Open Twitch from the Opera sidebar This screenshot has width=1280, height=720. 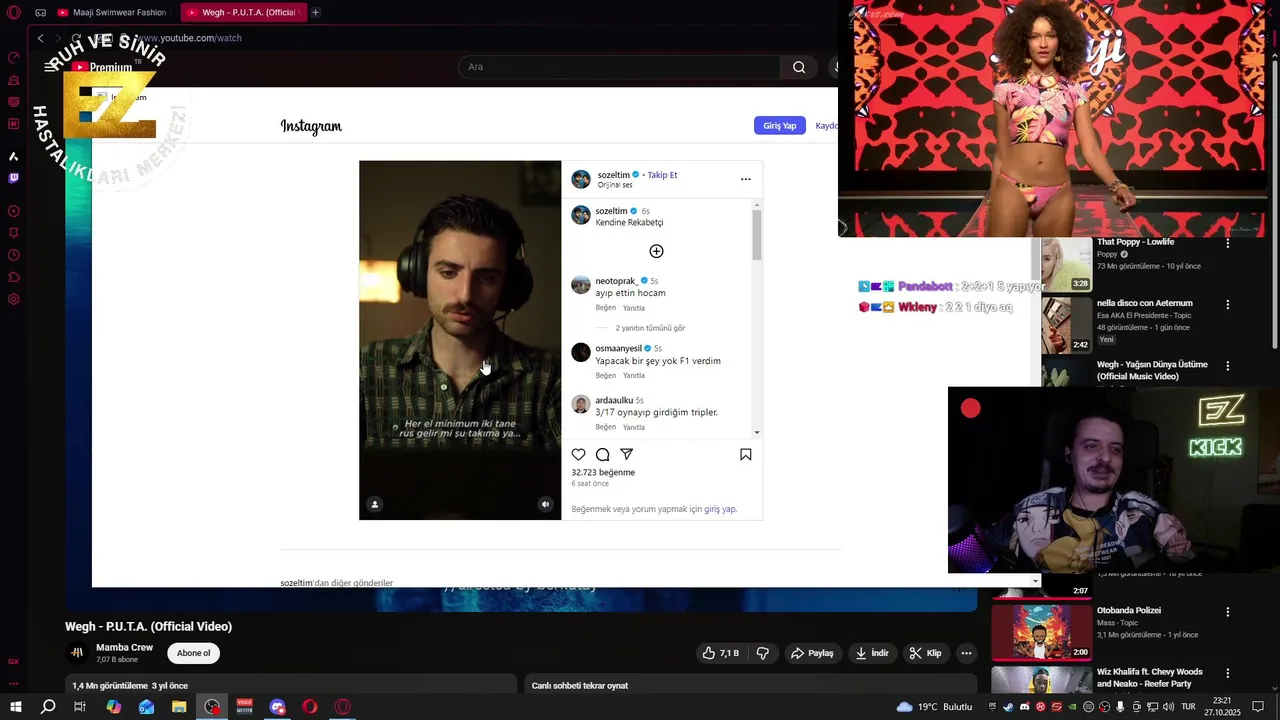(x=14, y=178)
